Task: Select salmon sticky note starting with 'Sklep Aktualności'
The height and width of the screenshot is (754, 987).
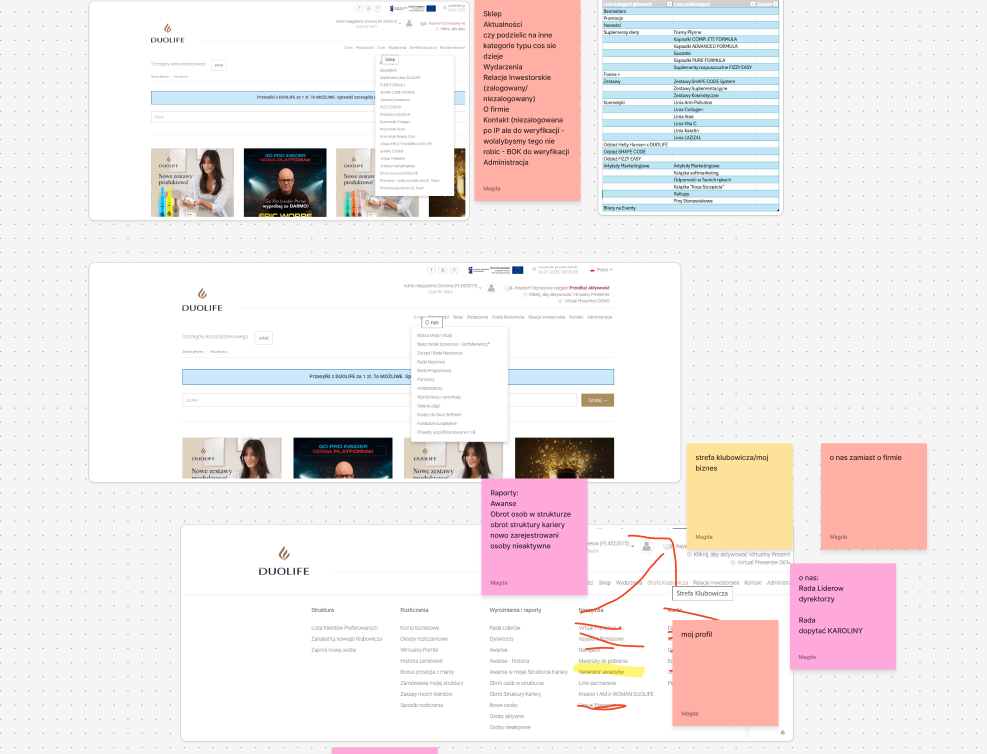Action: pos(527,99)
